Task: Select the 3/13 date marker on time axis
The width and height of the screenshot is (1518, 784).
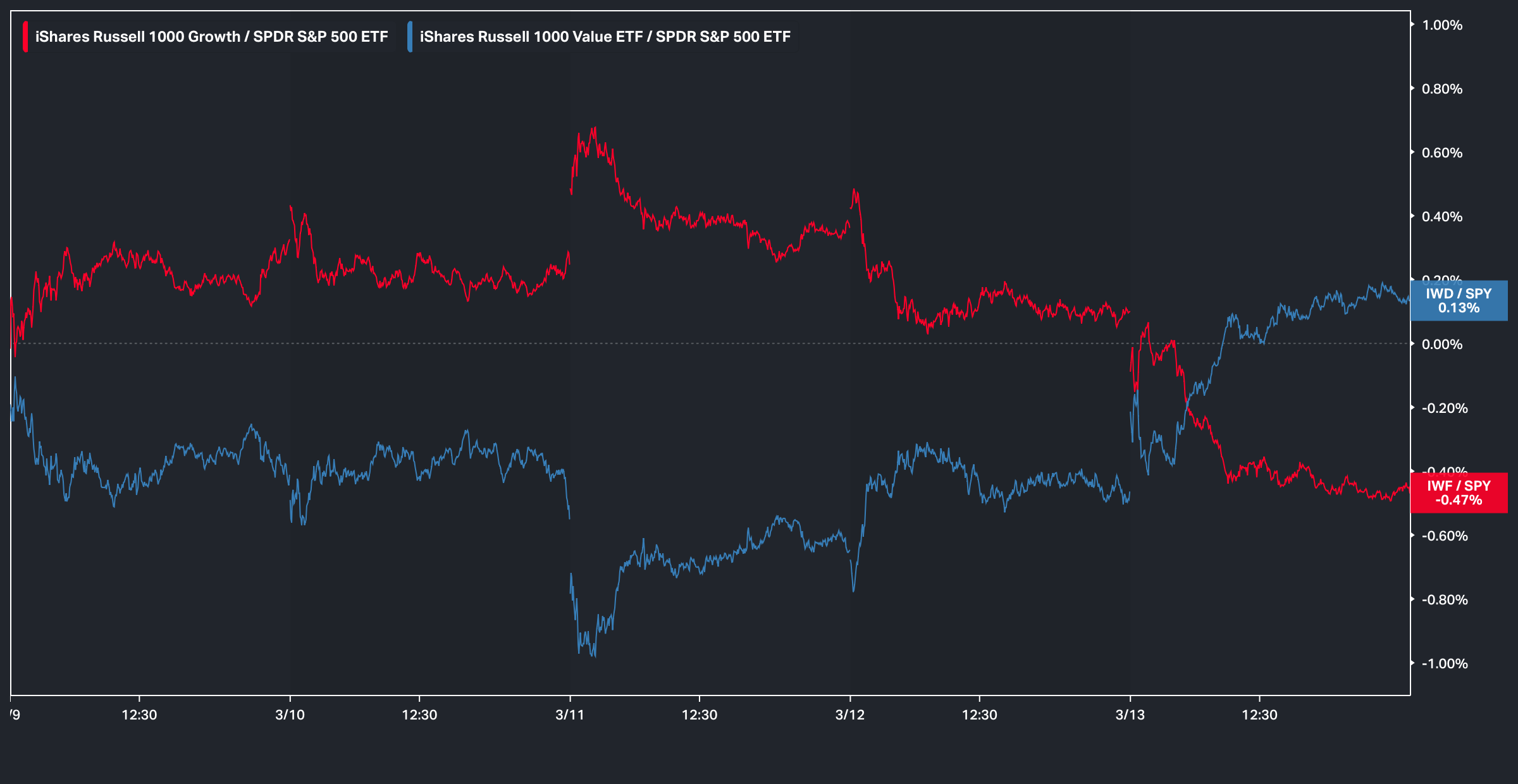Action: (1130, 715)
